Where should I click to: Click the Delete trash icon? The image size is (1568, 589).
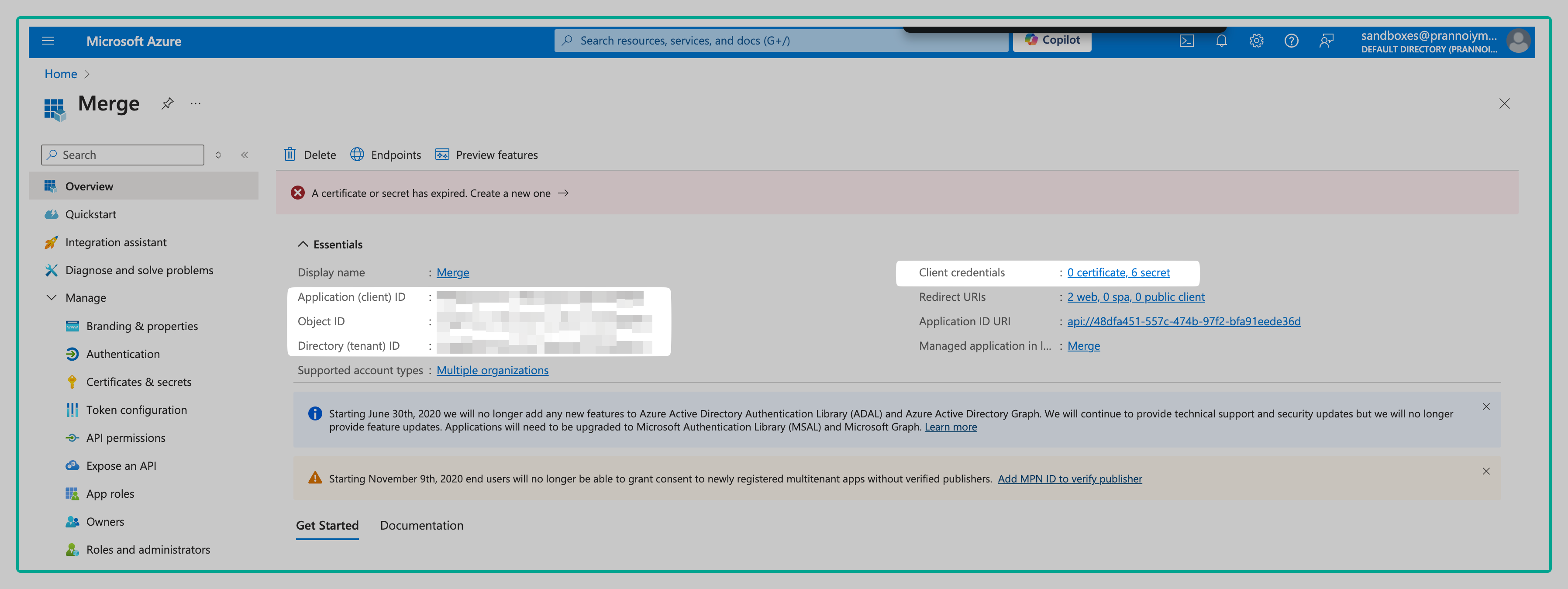pyautogui.click(x=290, y=155)
